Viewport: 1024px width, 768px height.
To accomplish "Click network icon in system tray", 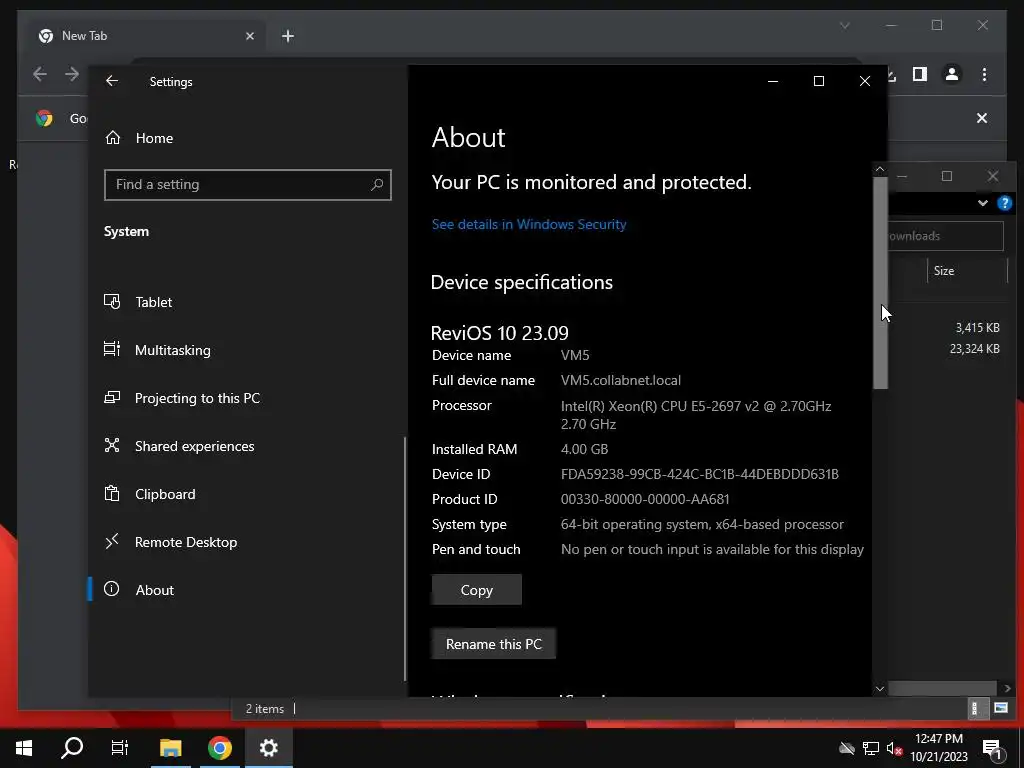I will 871,748.
